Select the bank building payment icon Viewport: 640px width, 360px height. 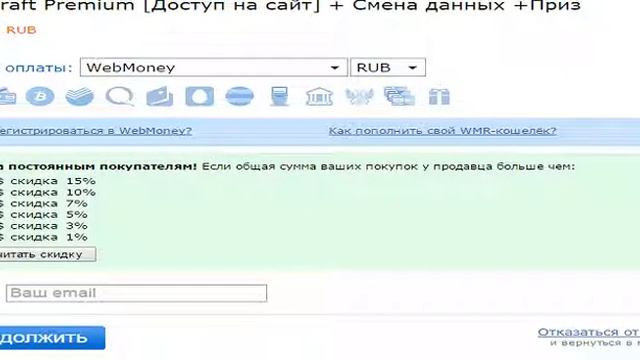[x=319, y=97]
